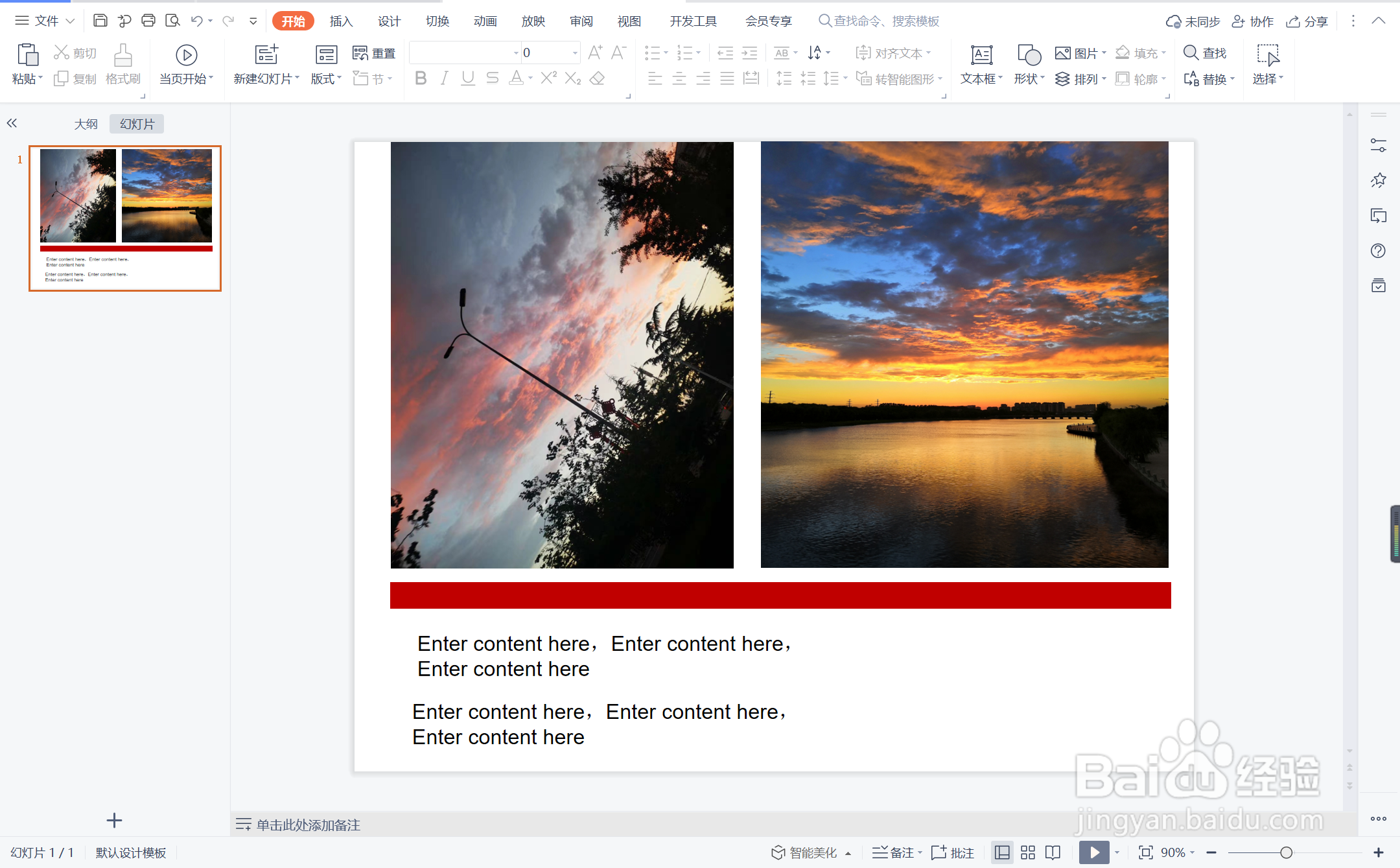The image size is (1400, 868).
Task: Click the New Slide icon
Action: [266, 55]
